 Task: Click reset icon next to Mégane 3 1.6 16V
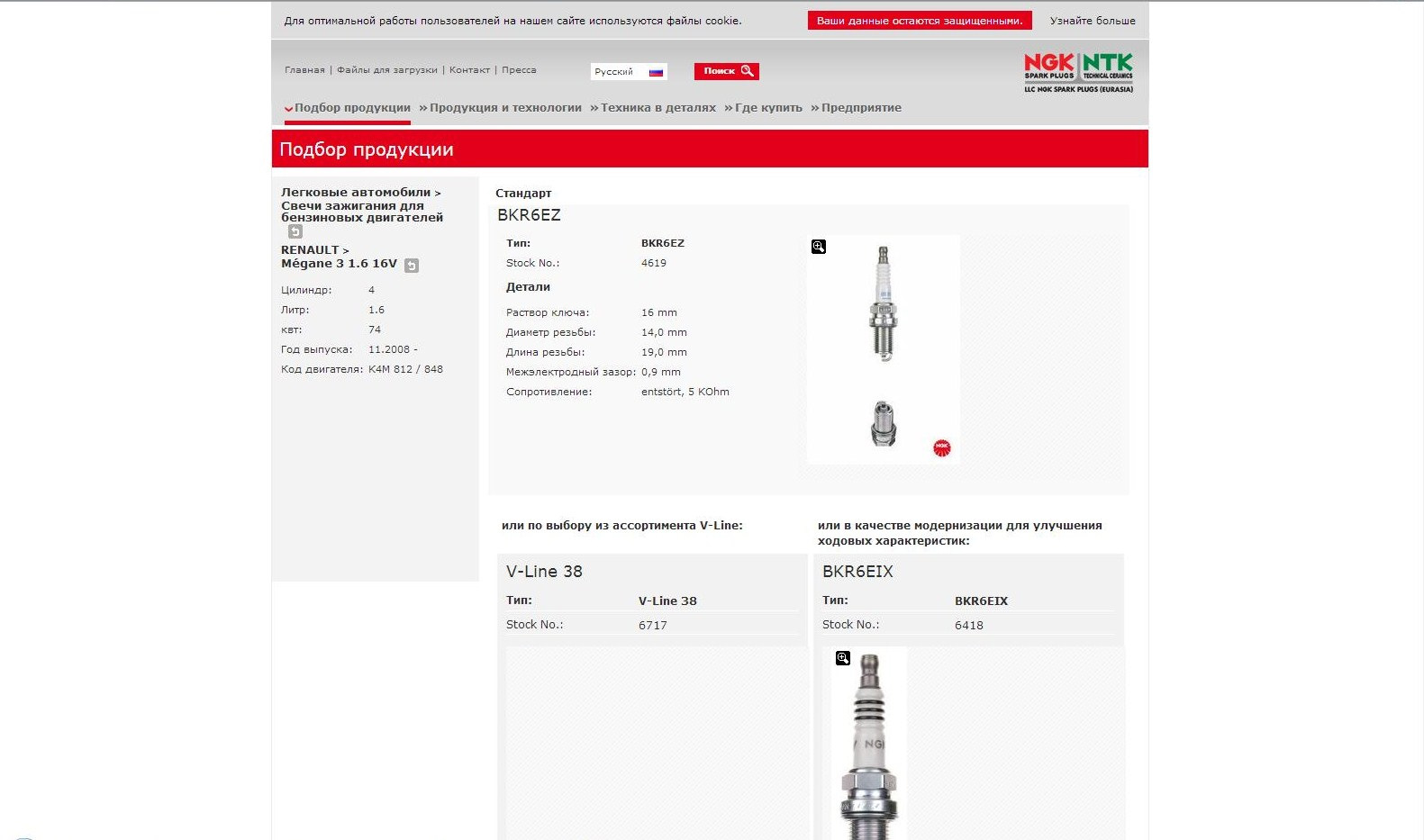click(412, 265)
